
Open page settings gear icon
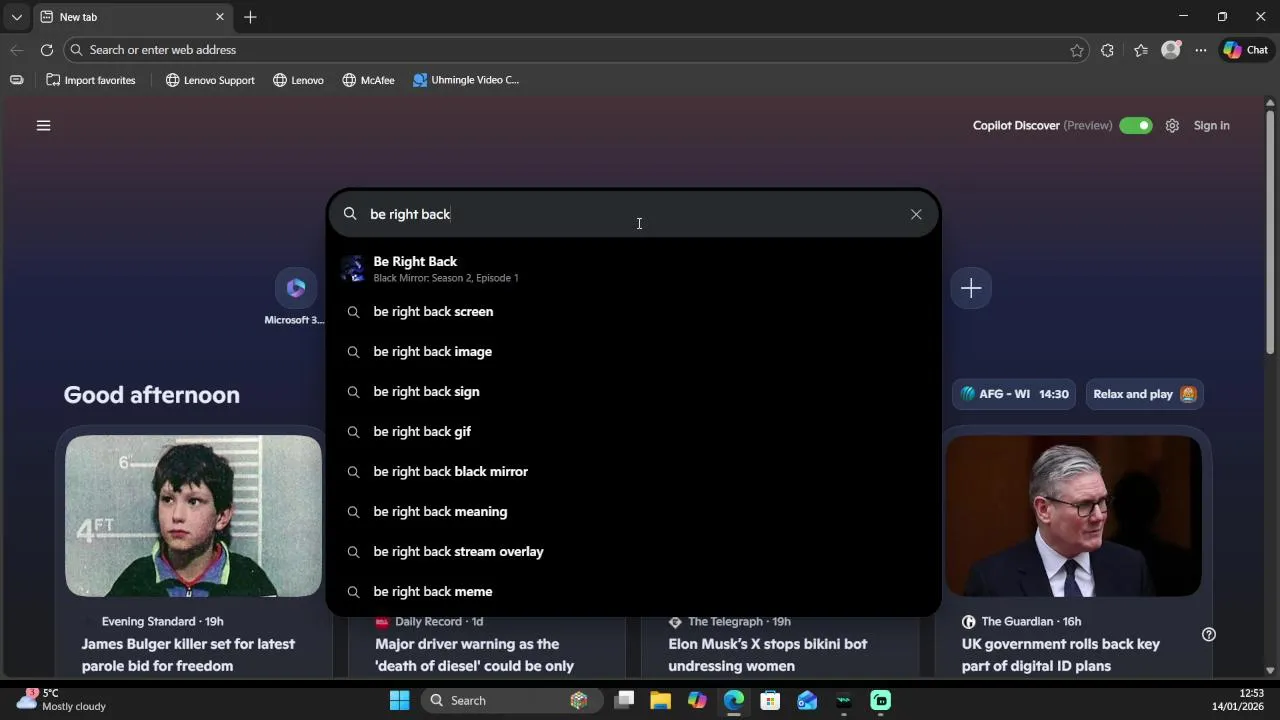(1172, 125)
